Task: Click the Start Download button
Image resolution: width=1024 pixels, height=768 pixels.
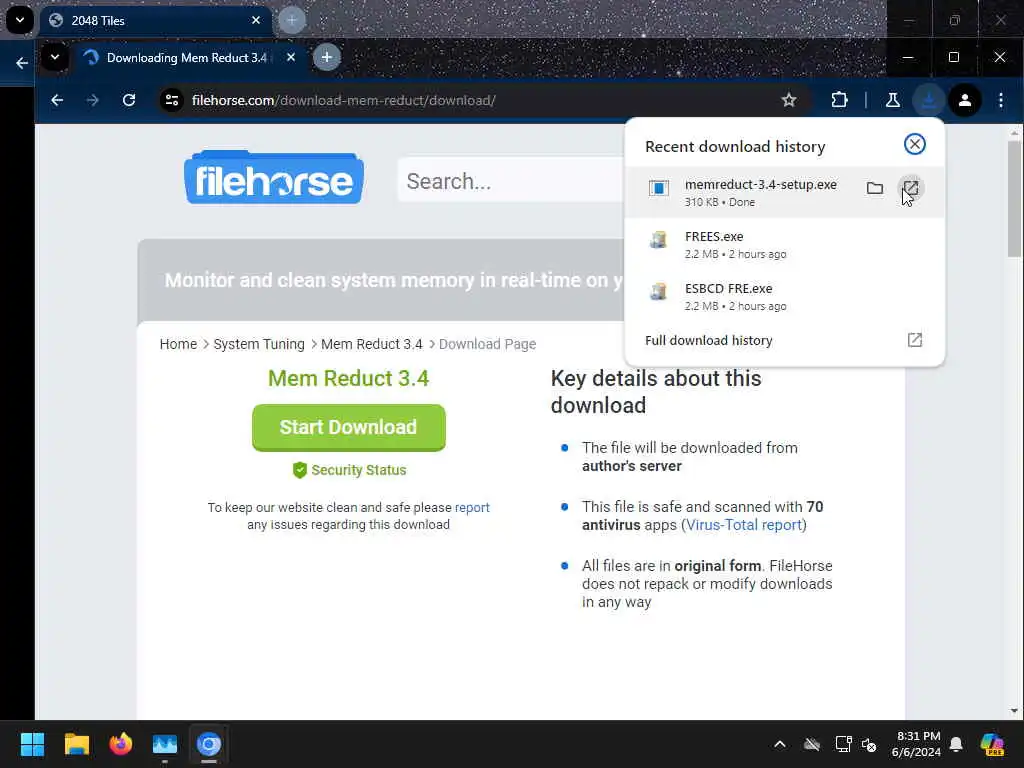Action: click(x=349, y=427)
